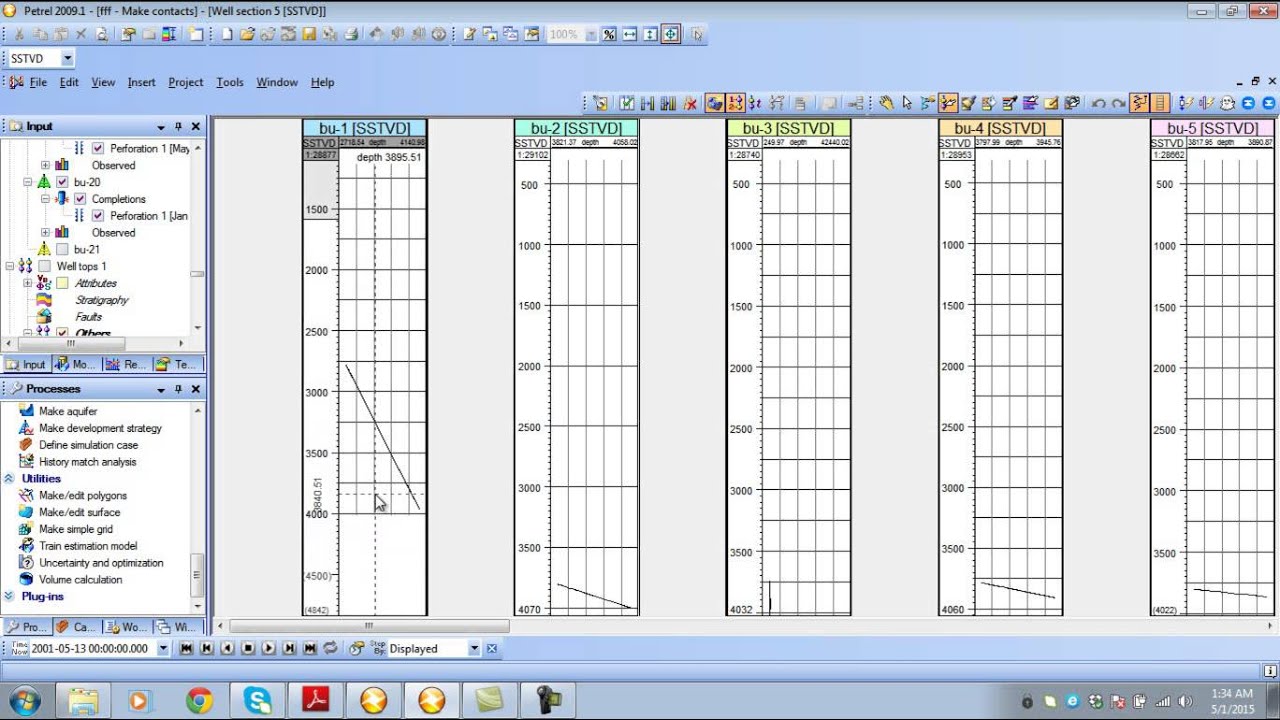Click the Windows Start orb
The image size is (1280, 720).
tap(23, 701)
